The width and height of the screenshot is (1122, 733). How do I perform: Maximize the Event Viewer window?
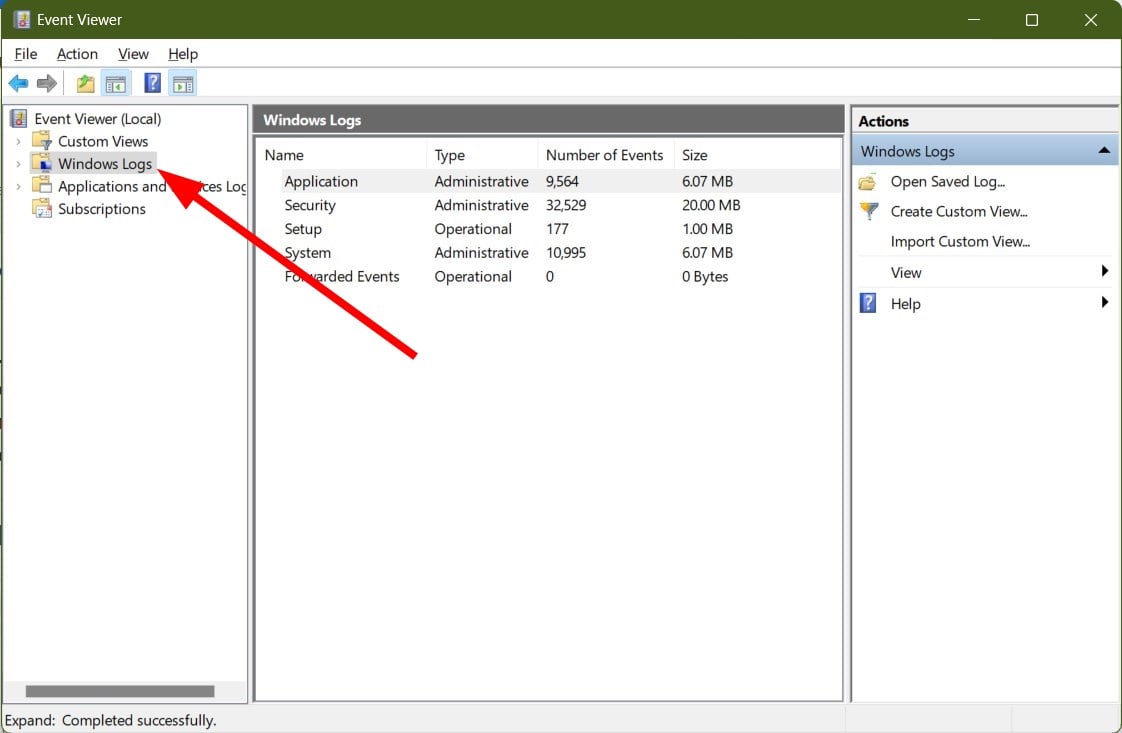click(x=1032, y=19)
